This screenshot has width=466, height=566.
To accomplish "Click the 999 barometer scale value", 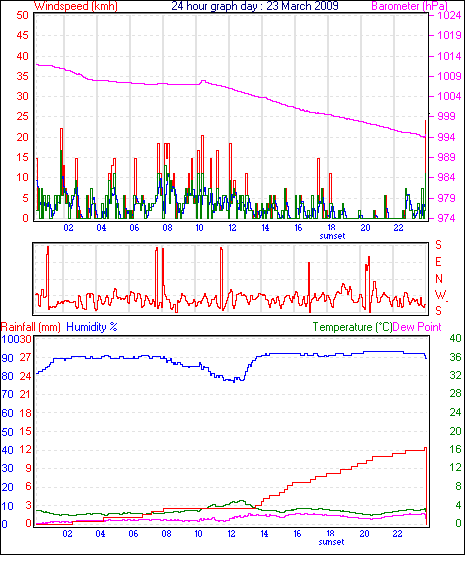I will click(447, 116).
